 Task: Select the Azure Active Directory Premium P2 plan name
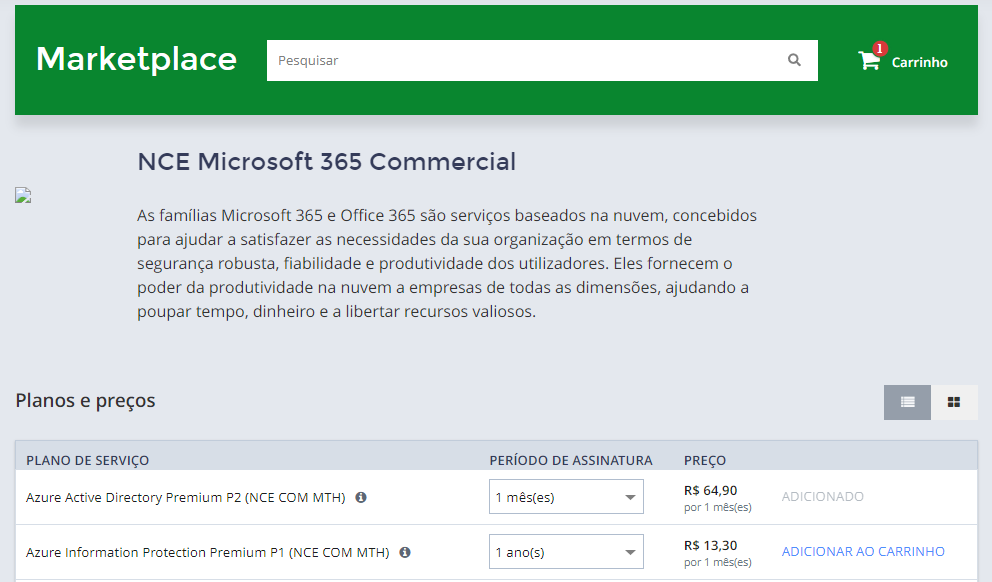(186, 497)
